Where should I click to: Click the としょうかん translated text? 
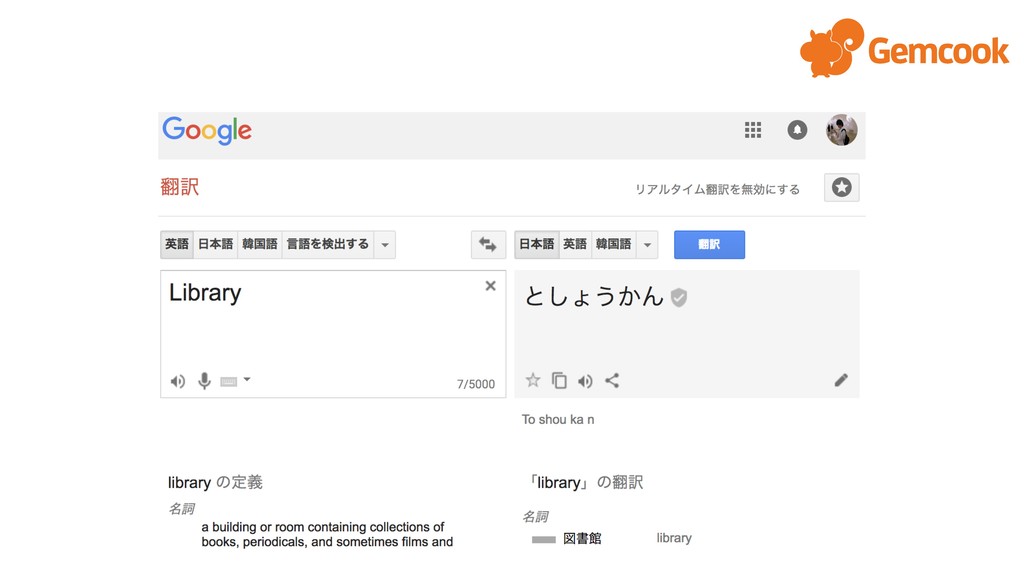coord(594,296)
